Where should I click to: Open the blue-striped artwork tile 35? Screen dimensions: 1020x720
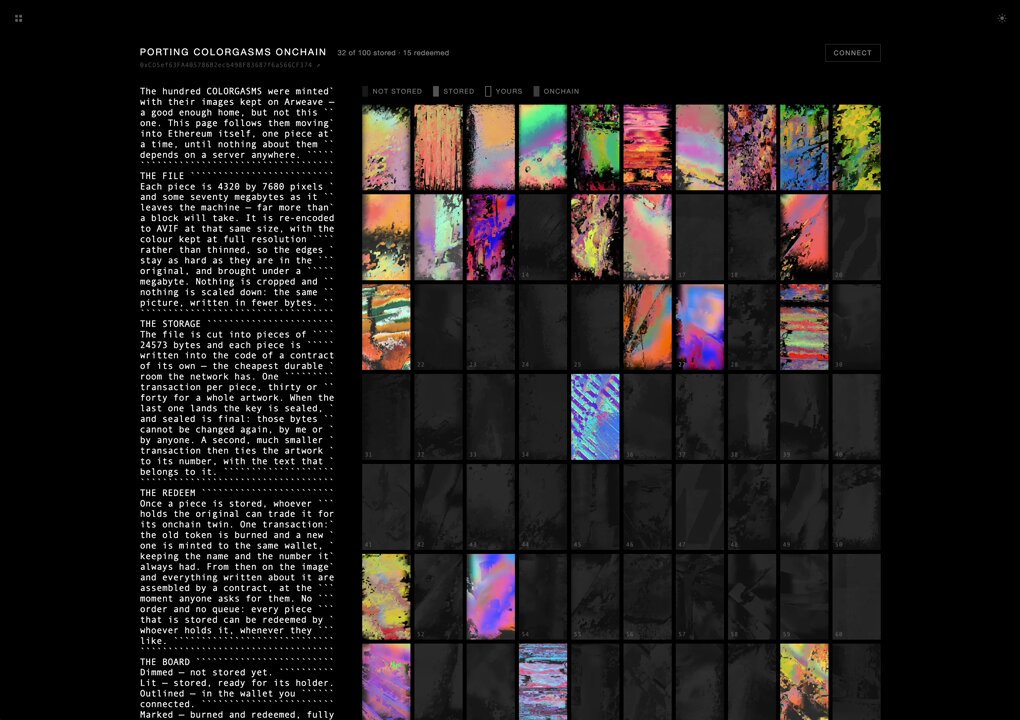click(595, 417)
